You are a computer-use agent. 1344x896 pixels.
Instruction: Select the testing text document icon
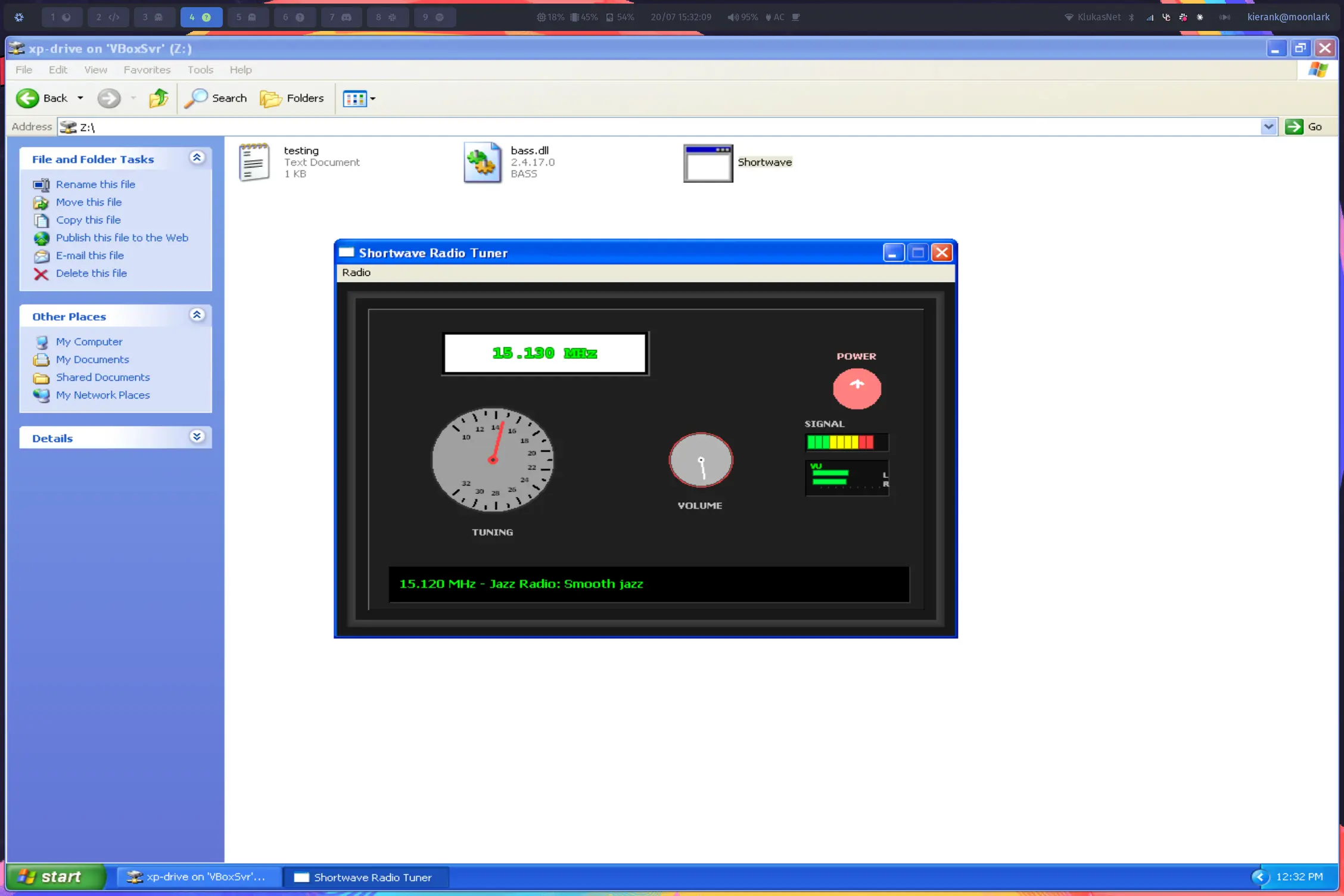254,162
